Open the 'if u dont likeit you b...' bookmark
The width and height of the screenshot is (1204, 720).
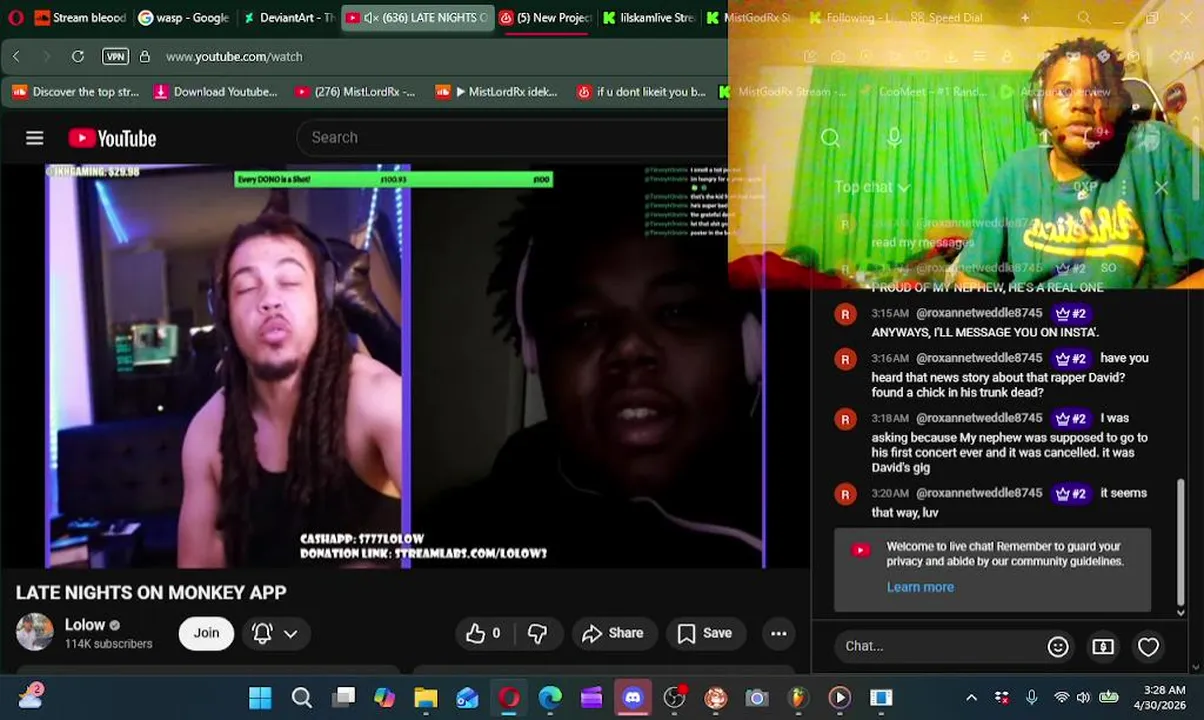coord(641,91)
